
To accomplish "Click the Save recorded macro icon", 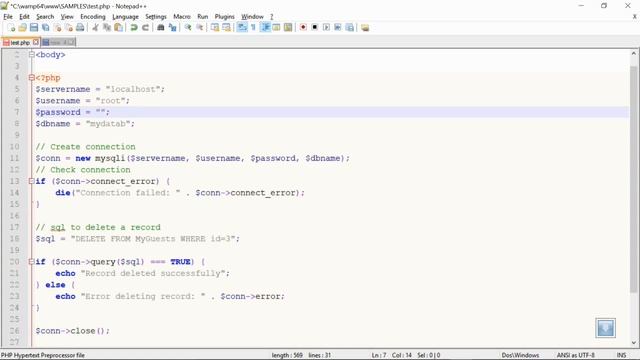I will (x=349, y=27).
